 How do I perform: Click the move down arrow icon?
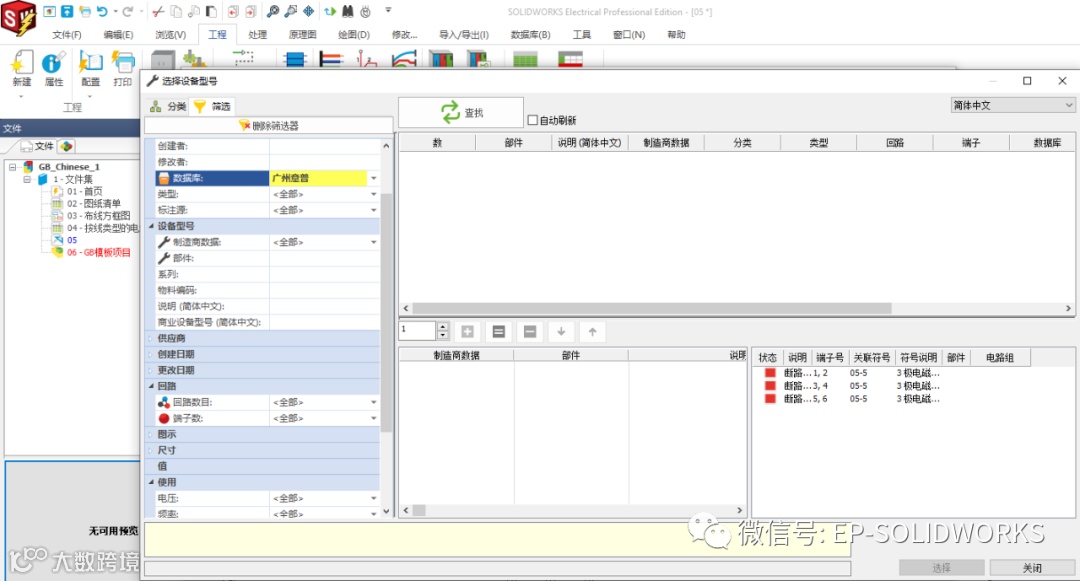561,332
